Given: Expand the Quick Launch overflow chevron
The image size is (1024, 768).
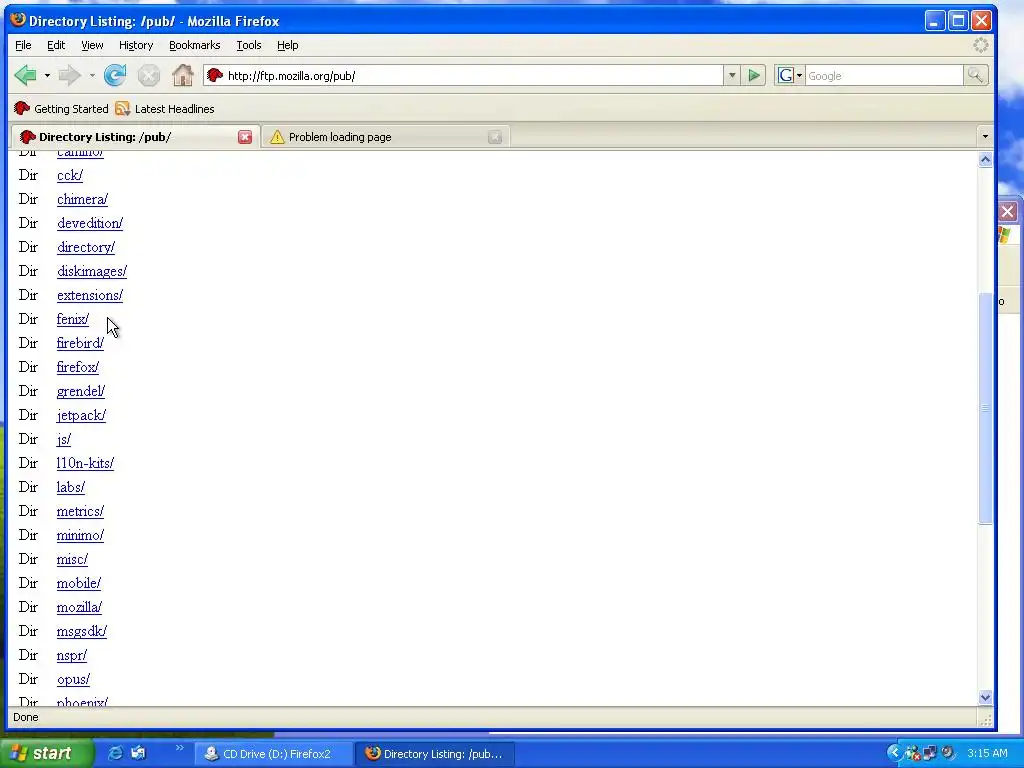Looking at the screenshot, I should [180, 749].
